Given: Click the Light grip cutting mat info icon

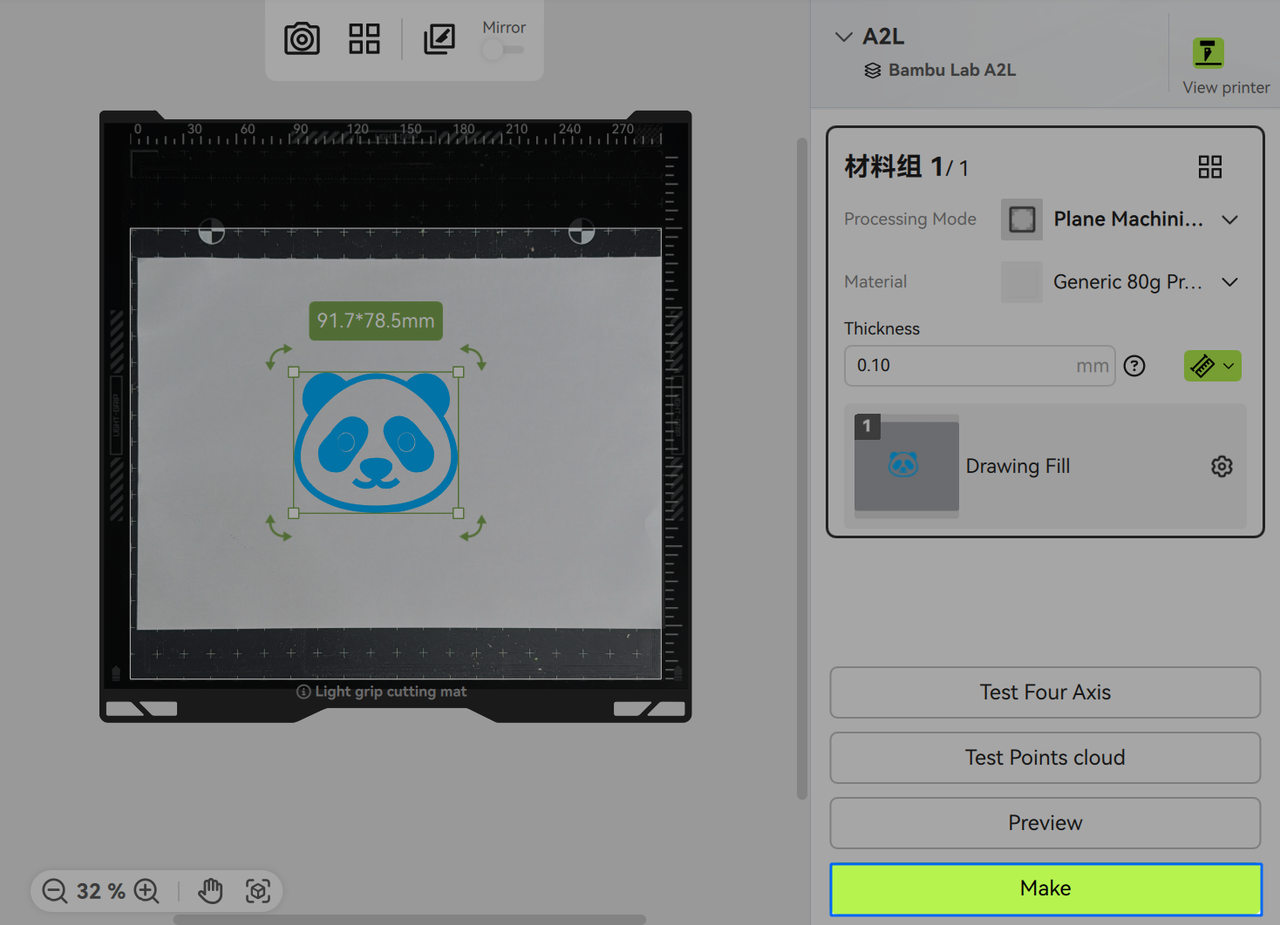Looking at the screenshot, I should click(303, 692).
